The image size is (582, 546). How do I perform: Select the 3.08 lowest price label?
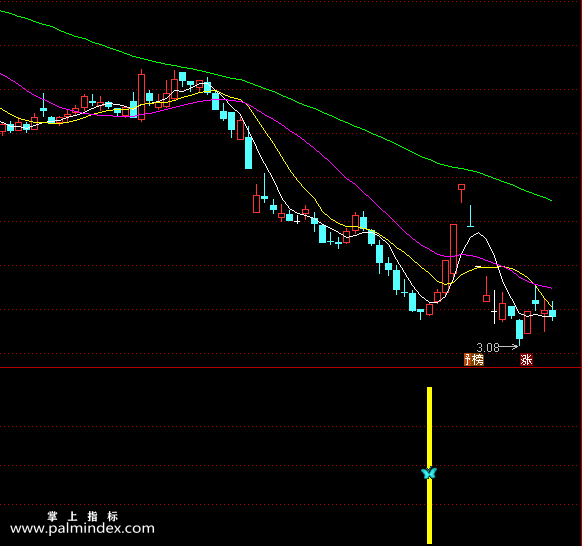488,348
